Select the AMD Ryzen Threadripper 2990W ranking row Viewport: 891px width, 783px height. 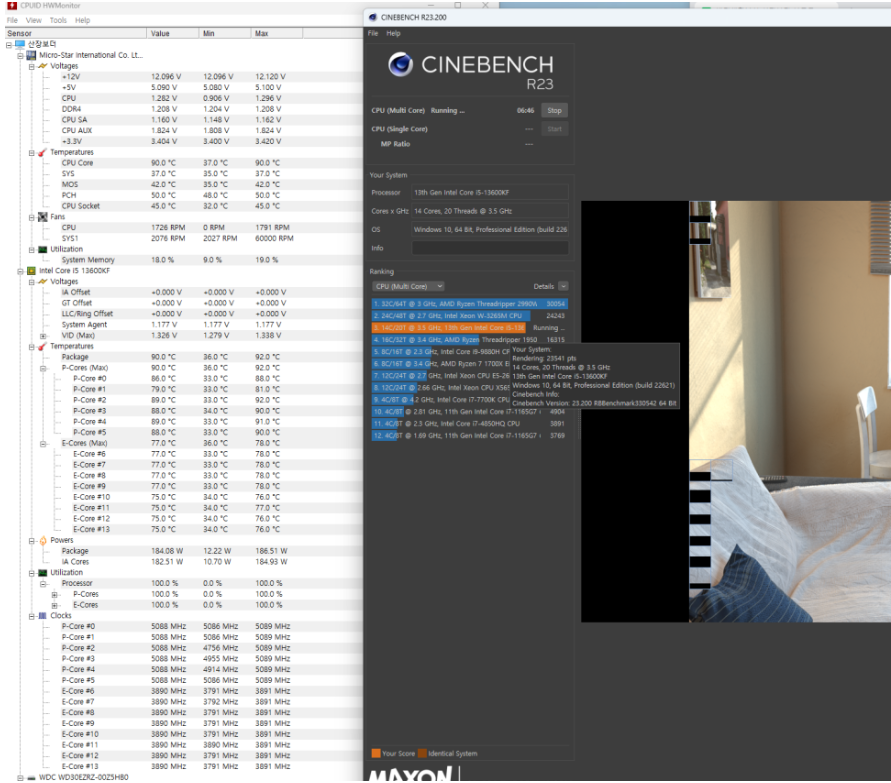click(x=469, y=304)
